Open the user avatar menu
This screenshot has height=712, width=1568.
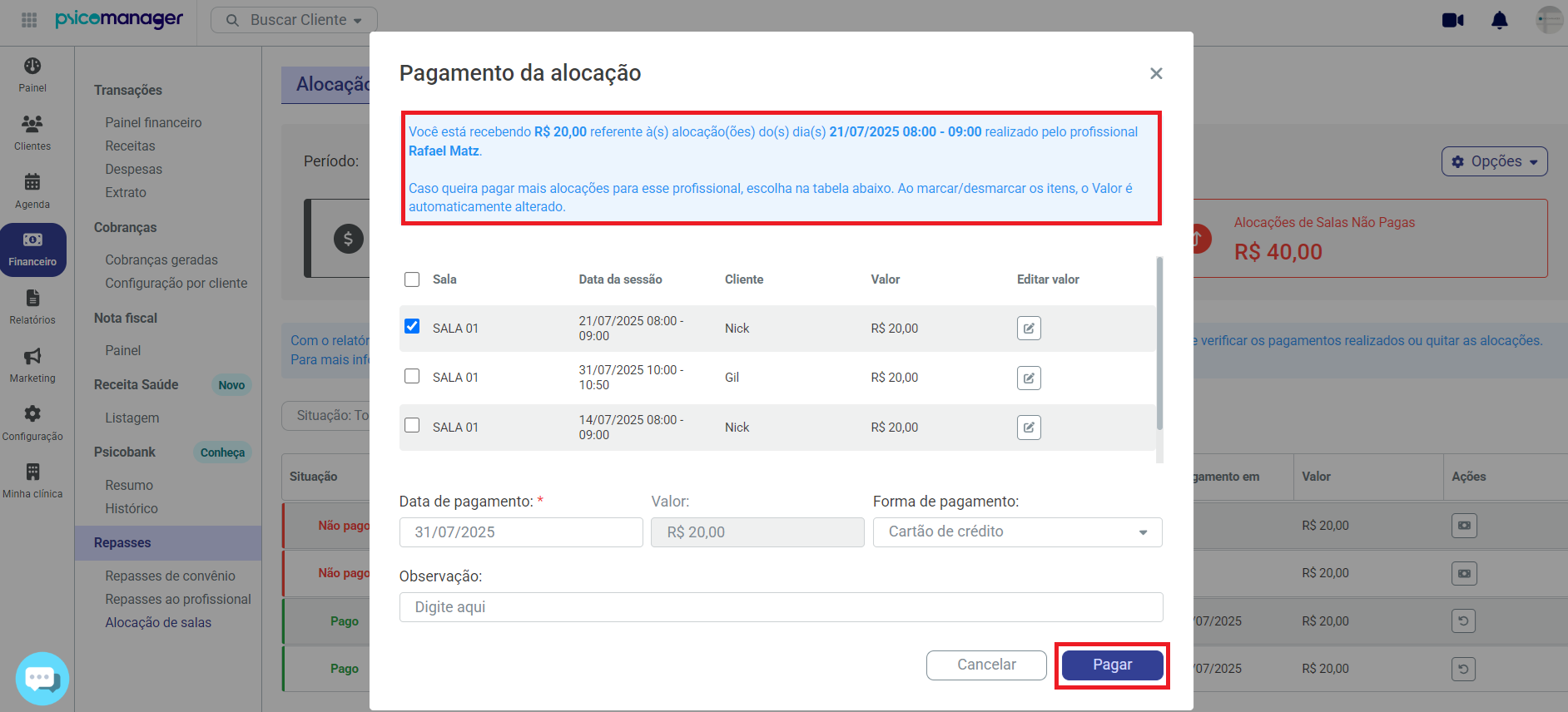1549,20
